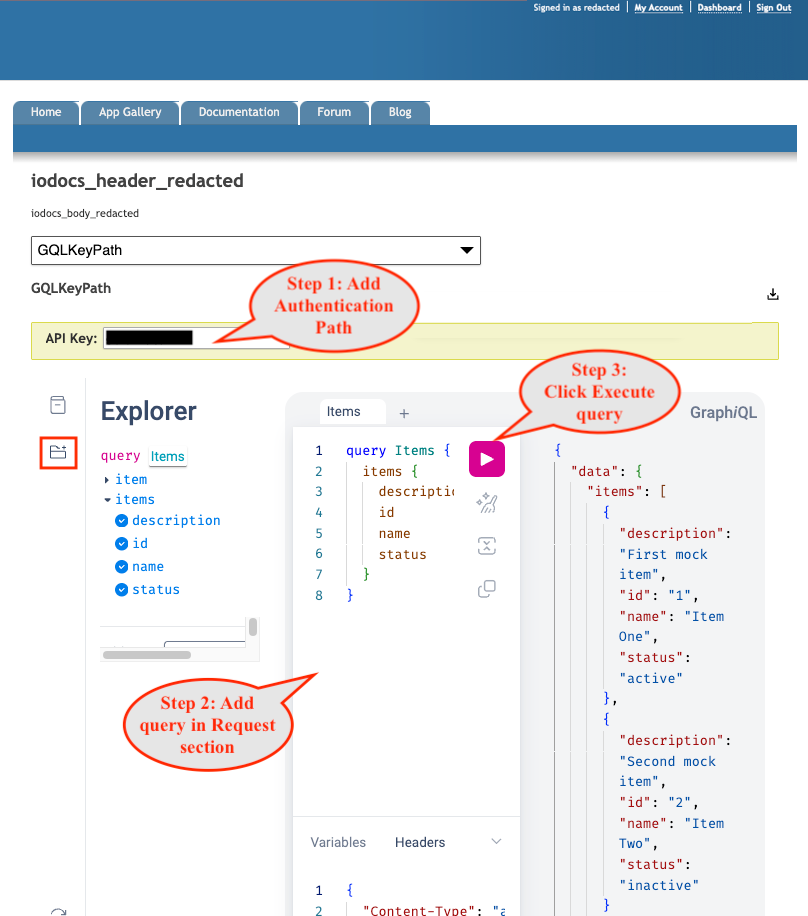Click the 'status' field in query editor

pos(403,555)
